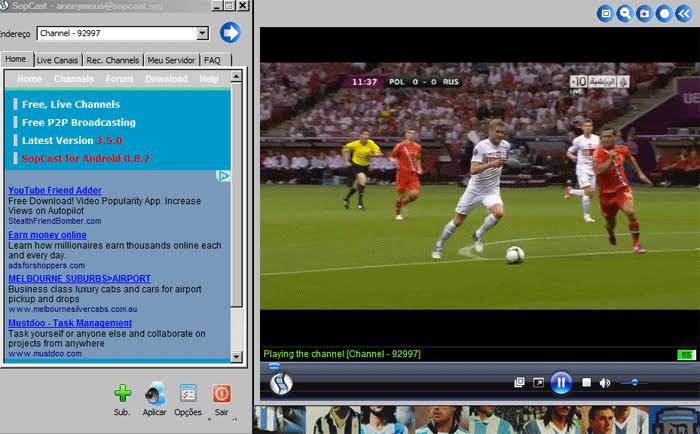Click the SopCast logo in the player bar
The image size is (700, 434).
pyautogui.click(x=281, y=384)
